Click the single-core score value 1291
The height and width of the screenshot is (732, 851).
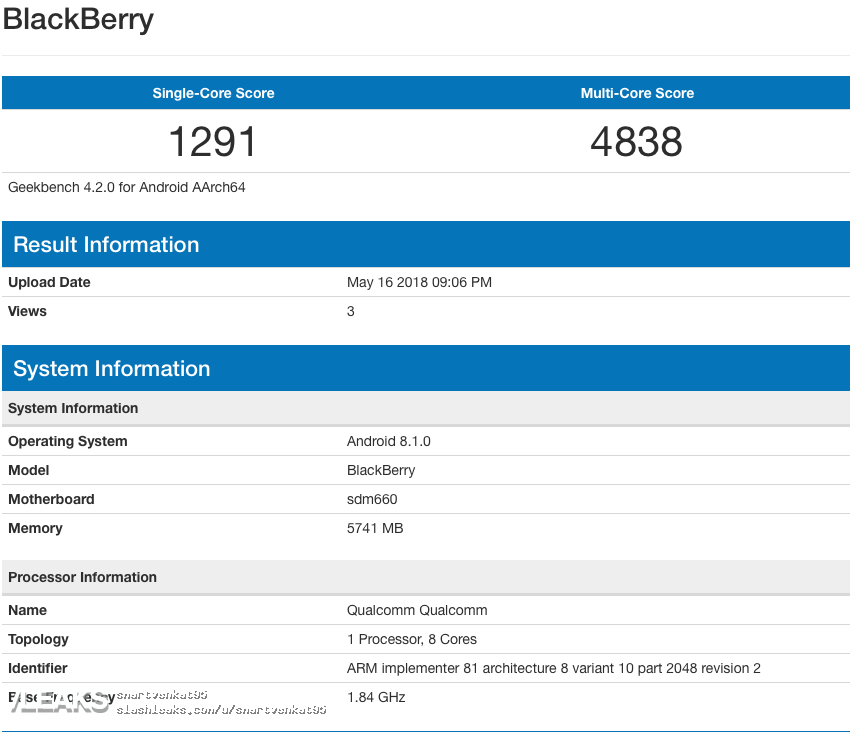point(213,142)
